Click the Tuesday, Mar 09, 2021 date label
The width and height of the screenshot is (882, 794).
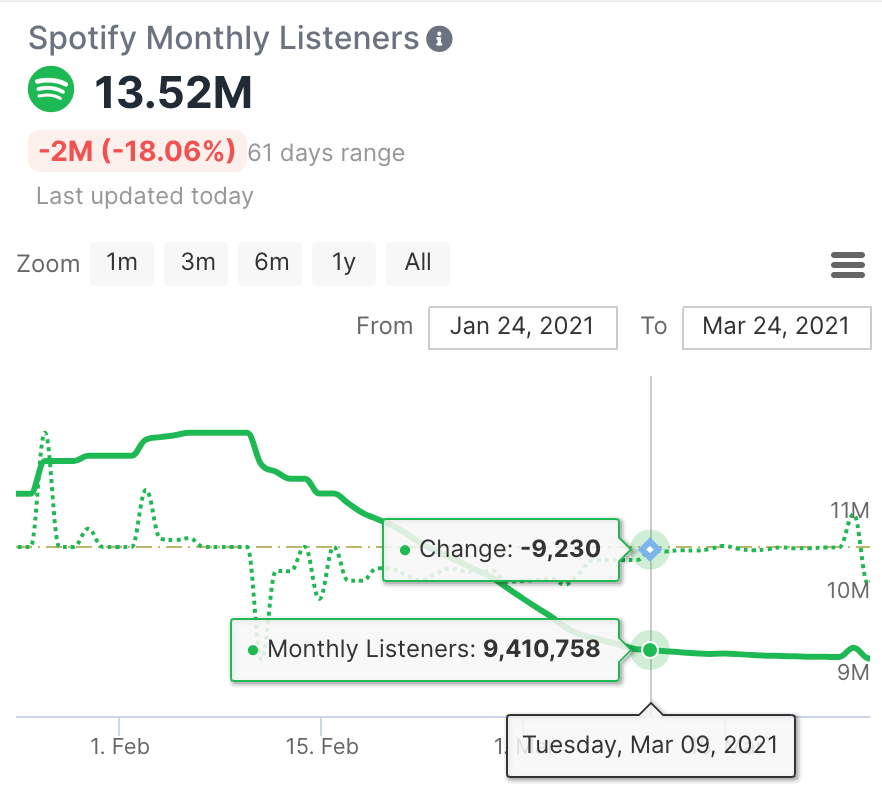[650, 745]
